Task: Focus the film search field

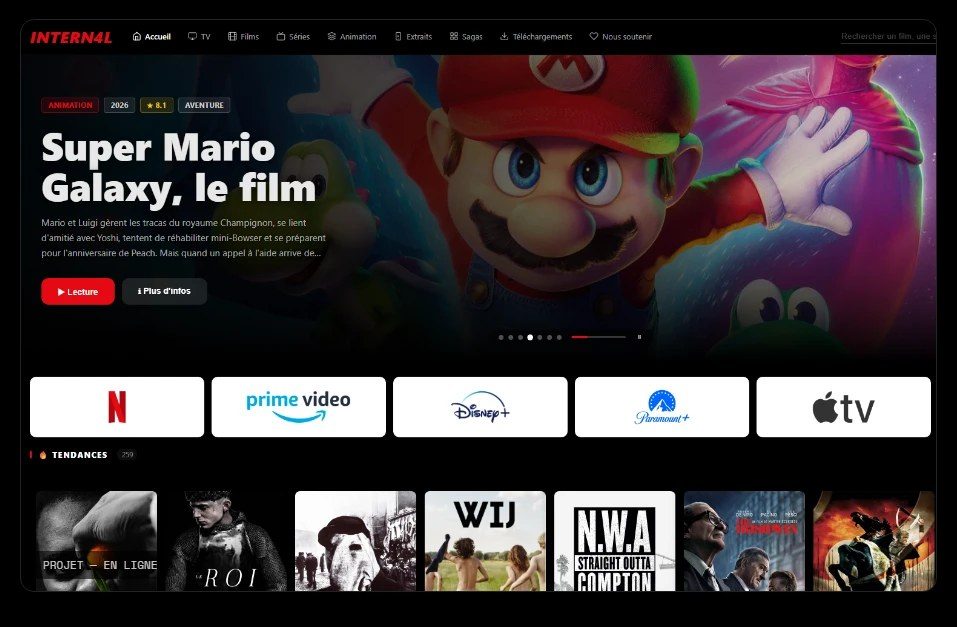Action: click(887, 37)
